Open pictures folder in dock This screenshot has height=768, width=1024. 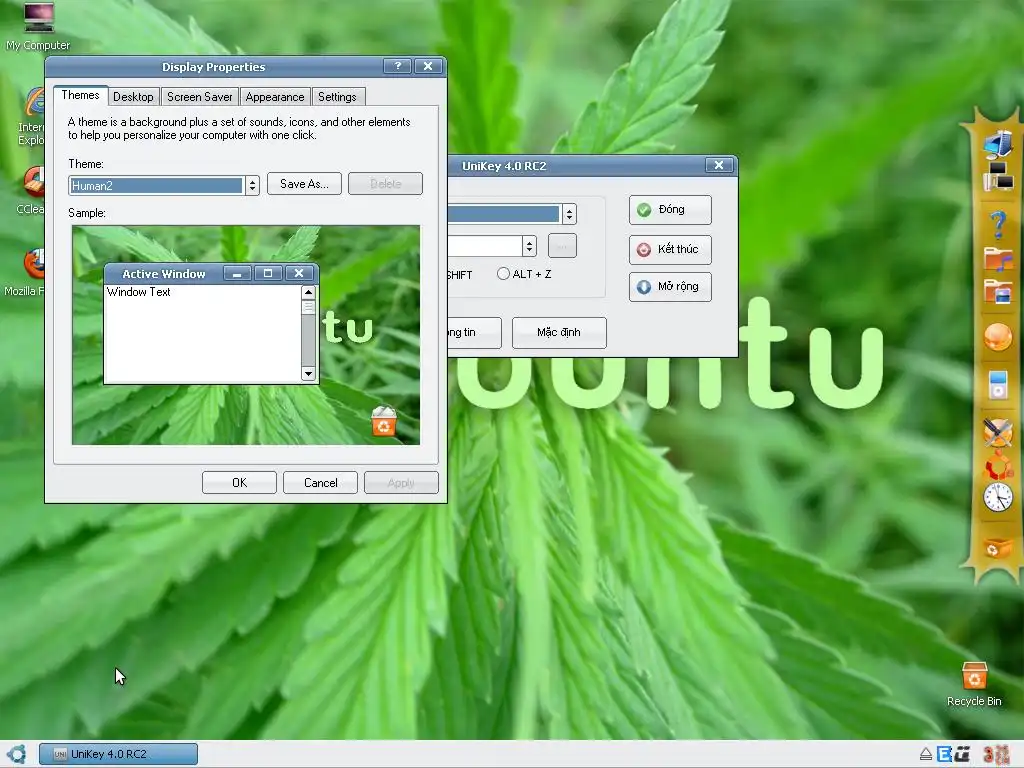[998, 291]
